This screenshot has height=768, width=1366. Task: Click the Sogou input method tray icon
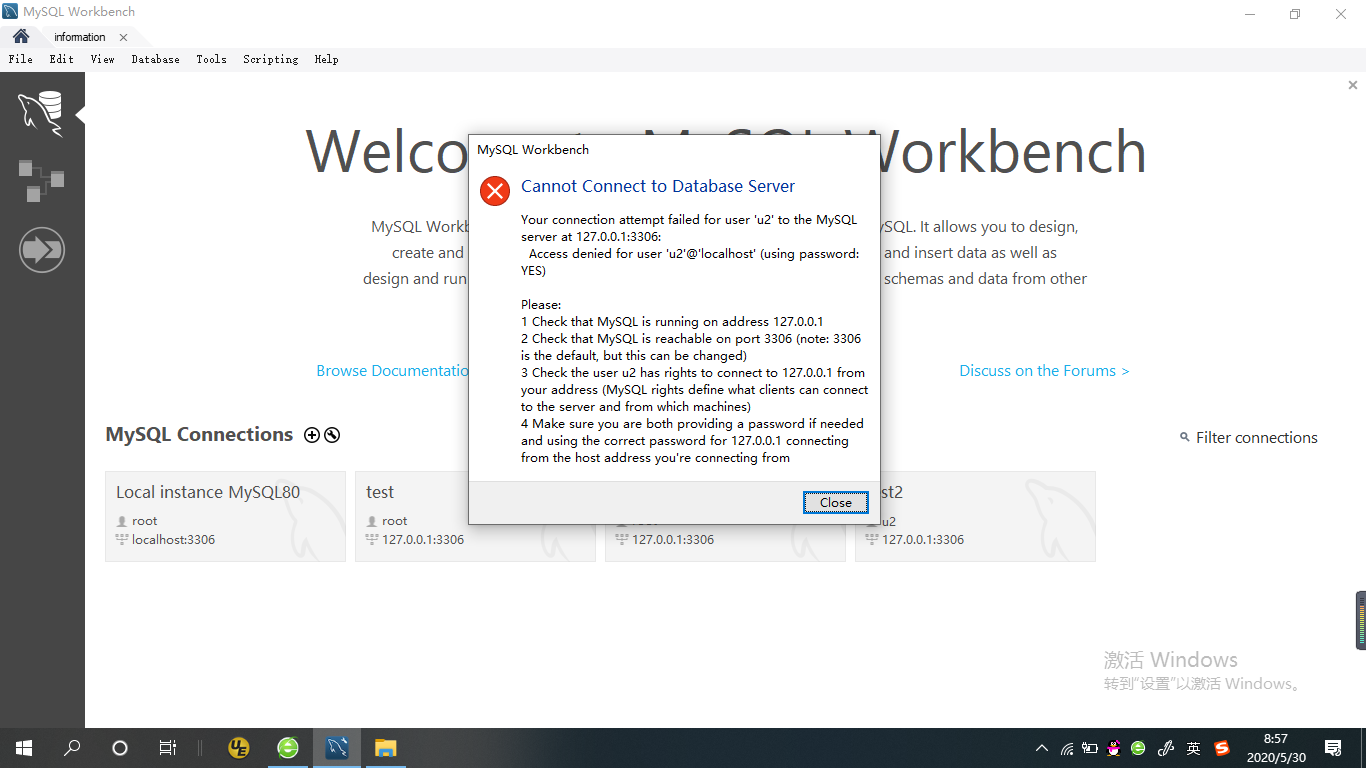(1222, 748)
